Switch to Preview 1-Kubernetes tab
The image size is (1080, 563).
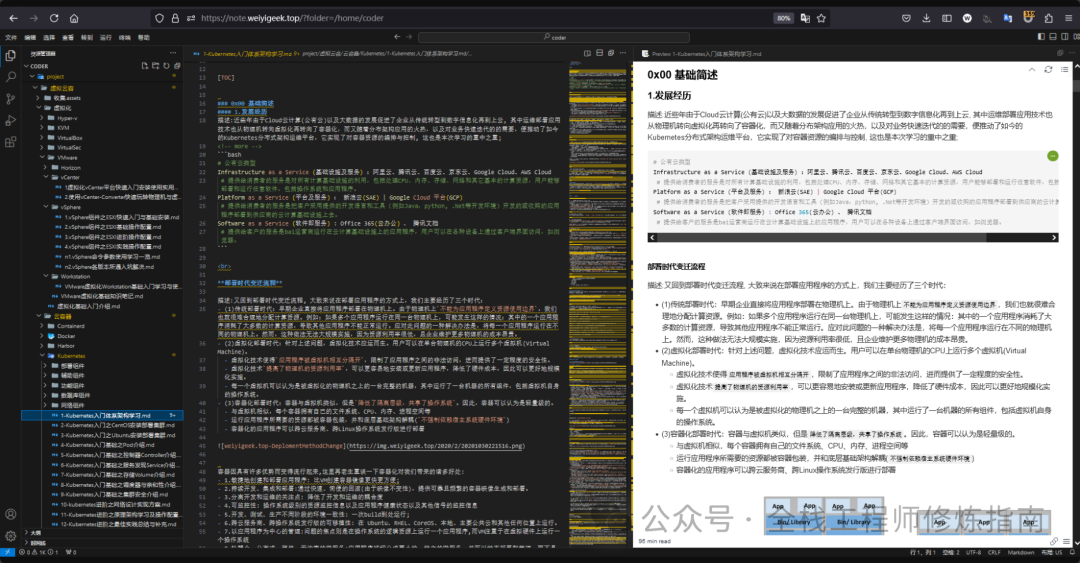[702, 53]
